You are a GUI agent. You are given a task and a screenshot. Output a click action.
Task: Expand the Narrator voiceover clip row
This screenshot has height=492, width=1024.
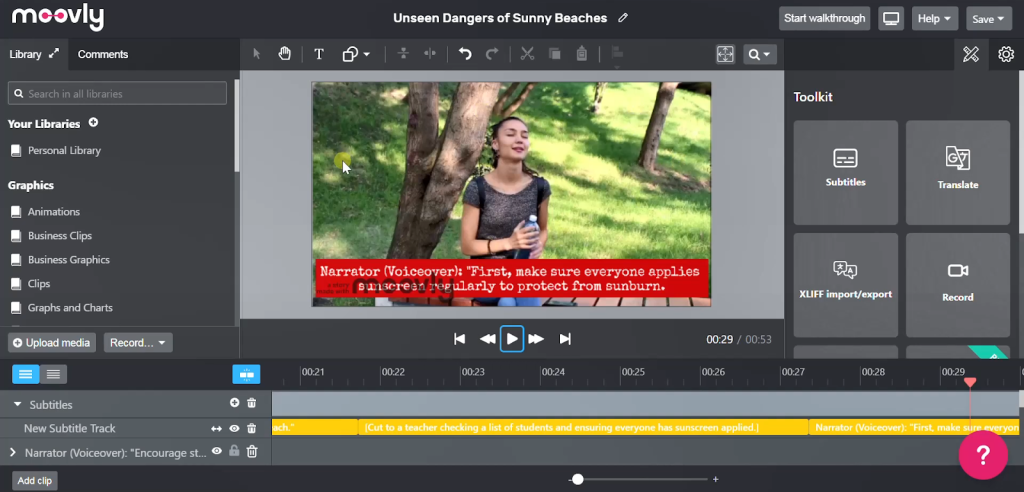coord(13,453)
